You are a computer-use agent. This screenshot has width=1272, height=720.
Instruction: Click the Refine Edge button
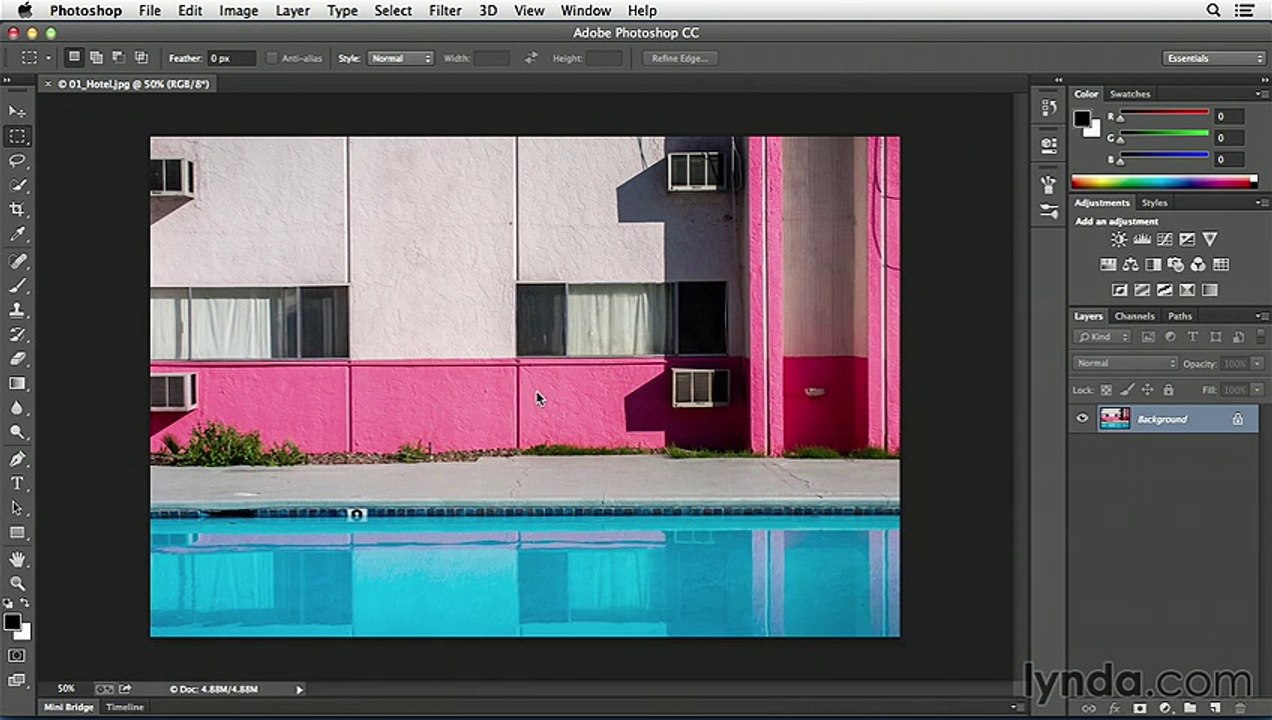[680, 58]
